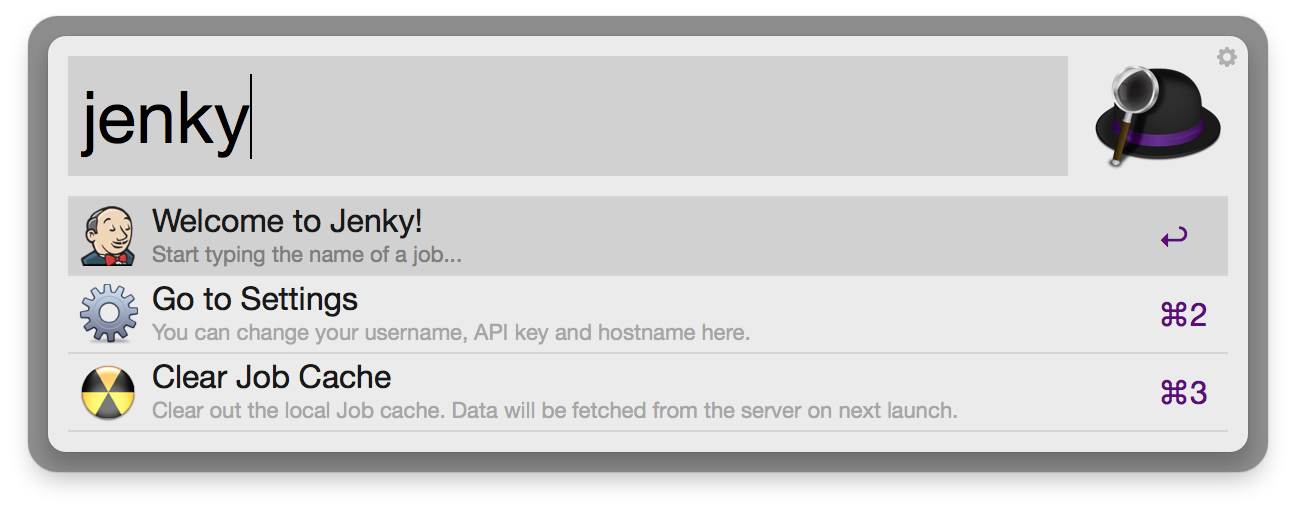
Task: Click the blue gear icon beside Go to Settings
Action: coord(108,314)
